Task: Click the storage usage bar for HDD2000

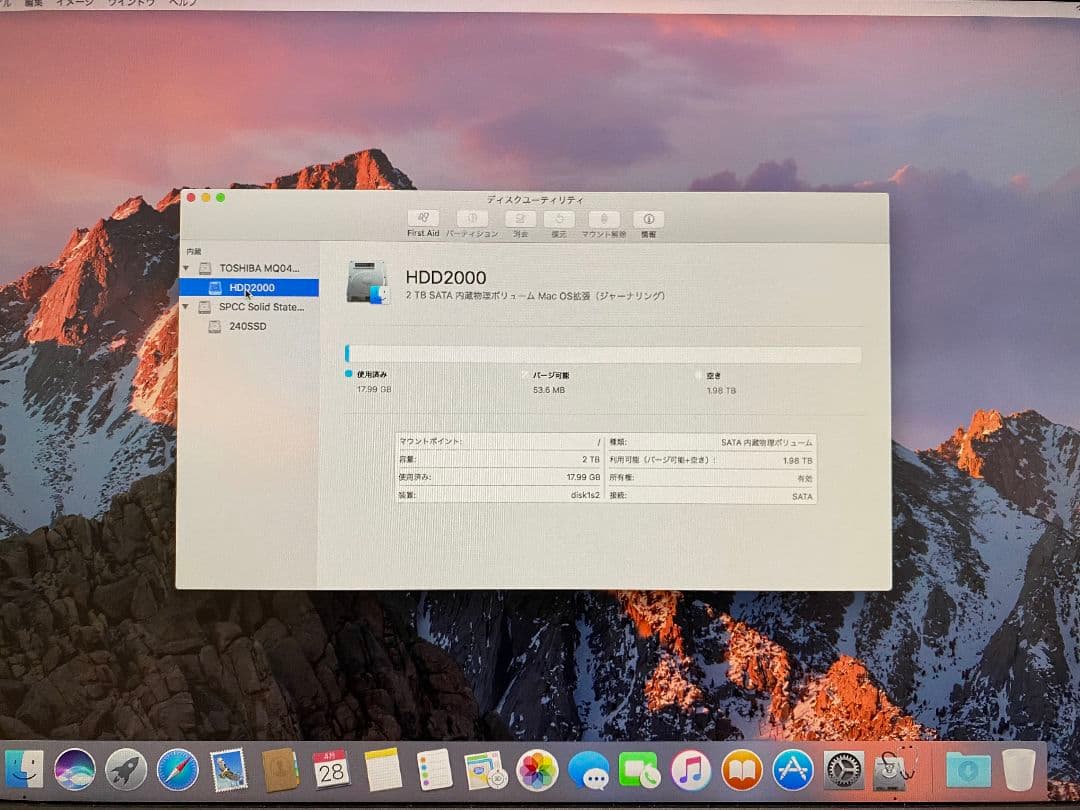Action: tap(600, 354)
